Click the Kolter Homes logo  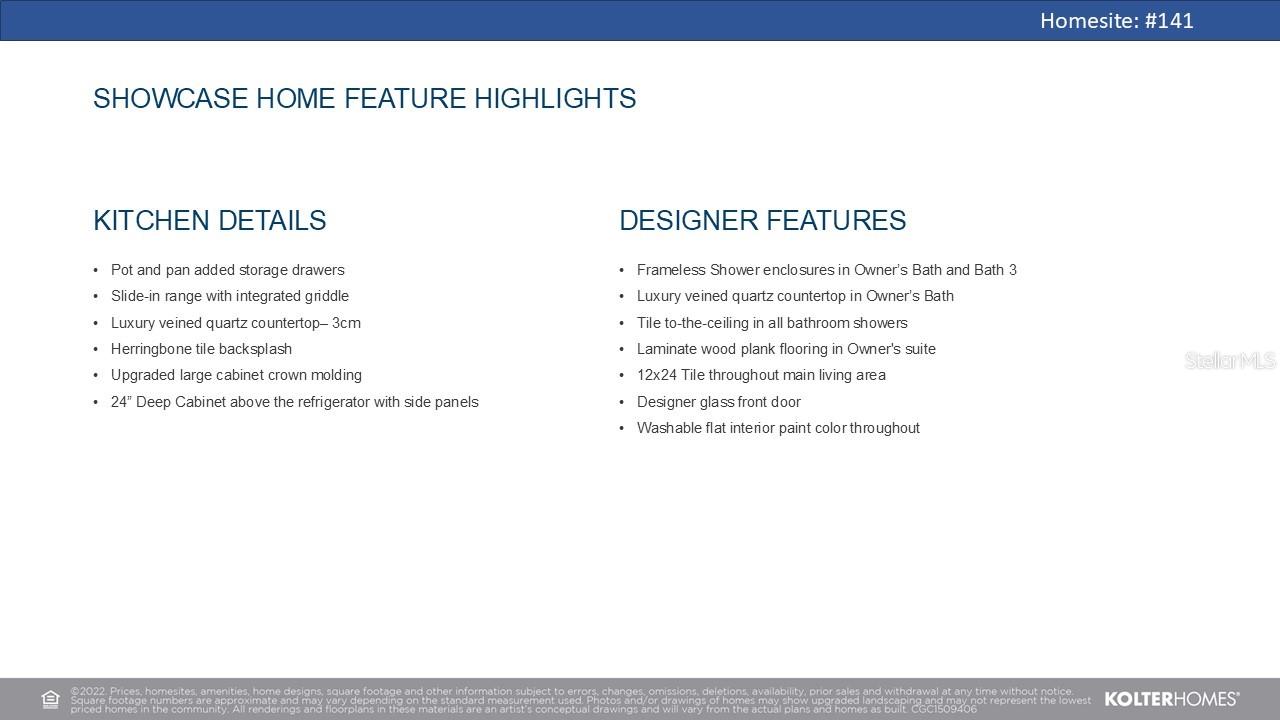coord(1171,699)
